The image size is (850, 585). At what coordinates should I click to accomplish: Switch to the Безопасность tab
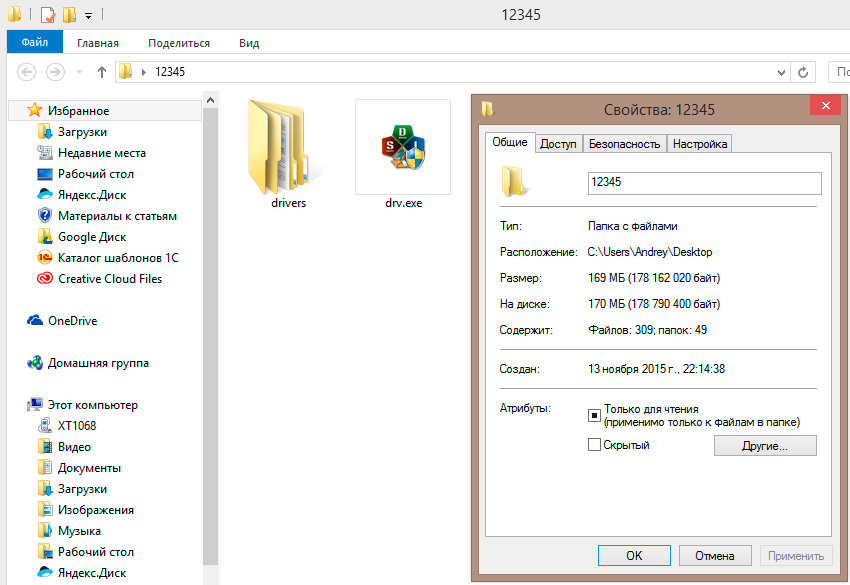(624, 144)
